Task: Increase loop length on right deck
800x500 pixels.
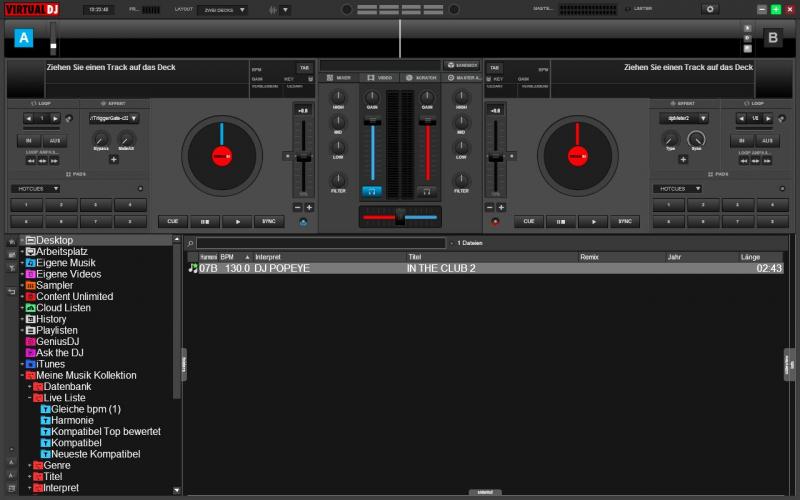Action: (768, 118)
